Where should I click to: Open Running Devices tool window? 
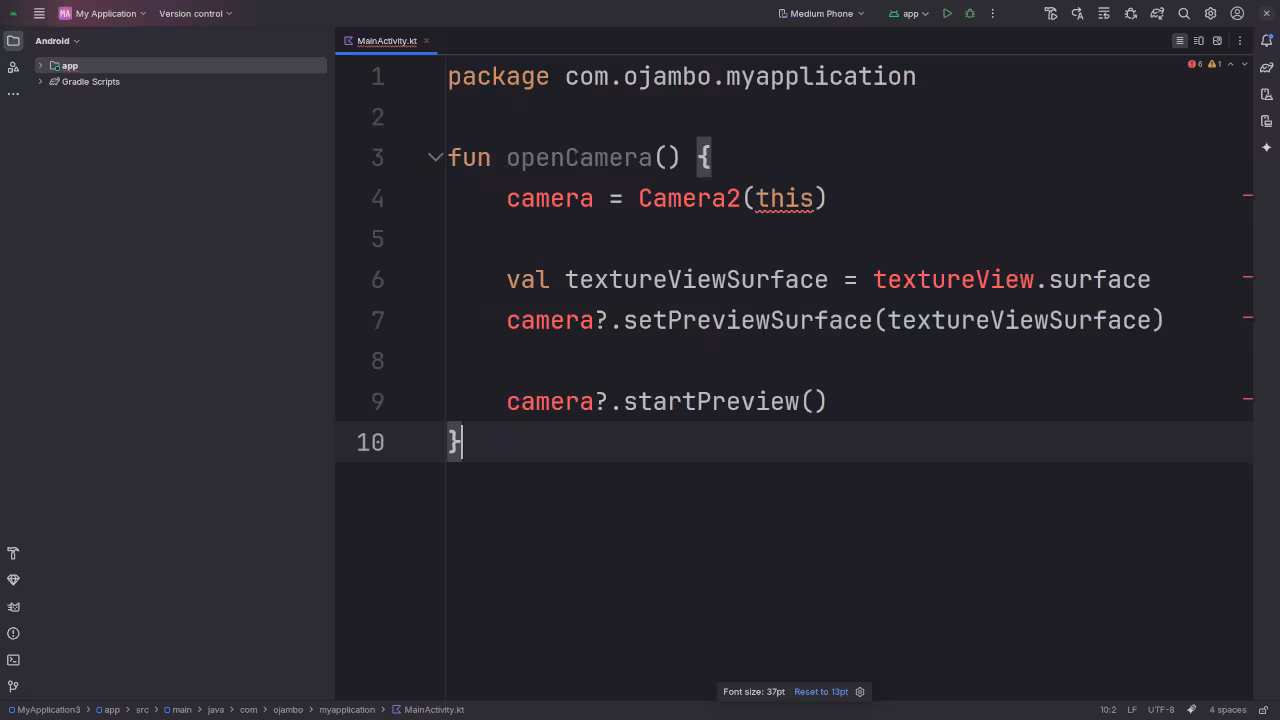[x=1267, y=121]
